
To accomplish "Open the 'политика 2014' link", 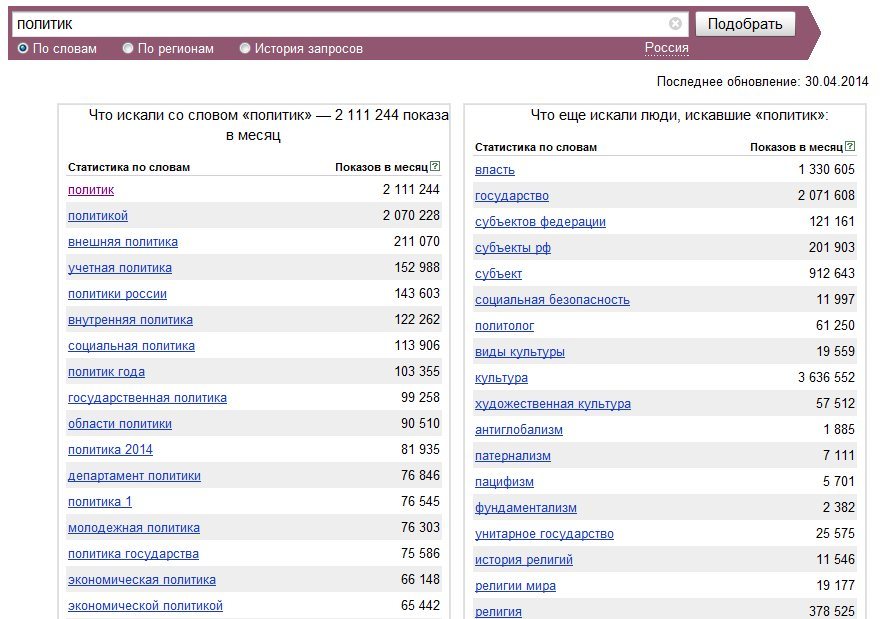I will pos(110,450).
